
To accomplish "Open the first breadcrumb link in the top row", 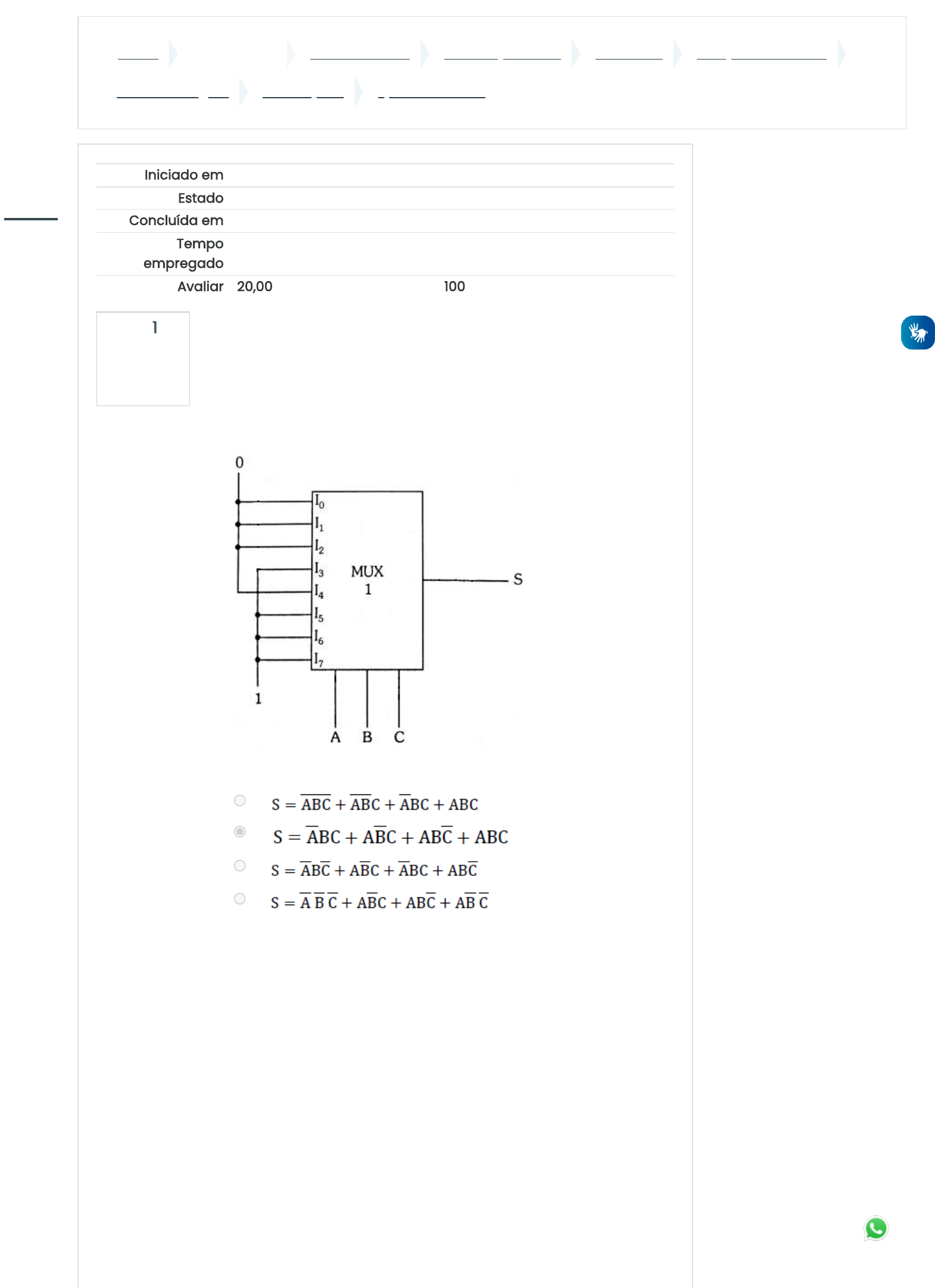I will (x=138, y=54).
